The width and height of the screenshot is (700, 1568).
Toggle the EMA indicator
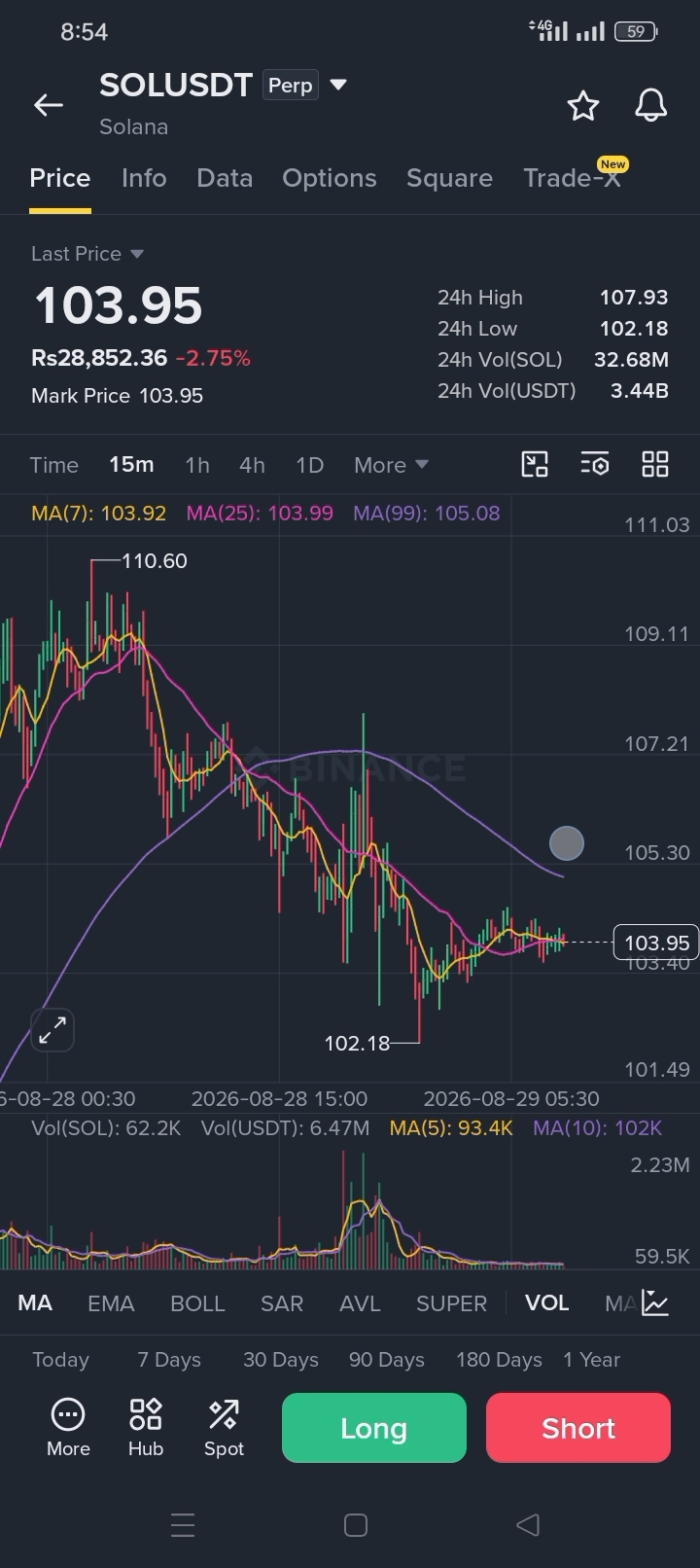(x=111, y=1303)
